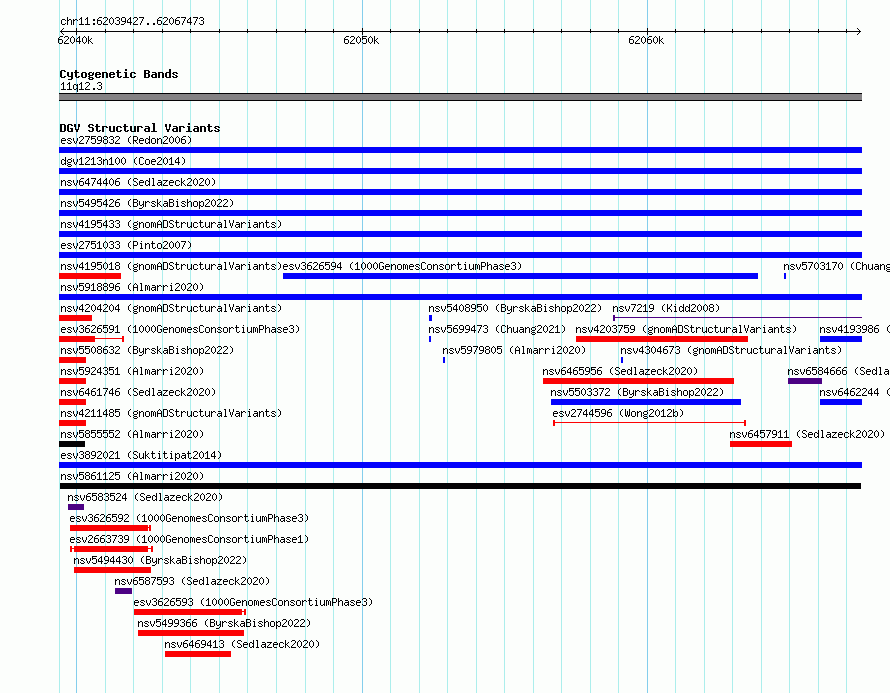
Task: Open nsv5918896 (Almarri2020) variant
Action: click(x=132, y=287)
